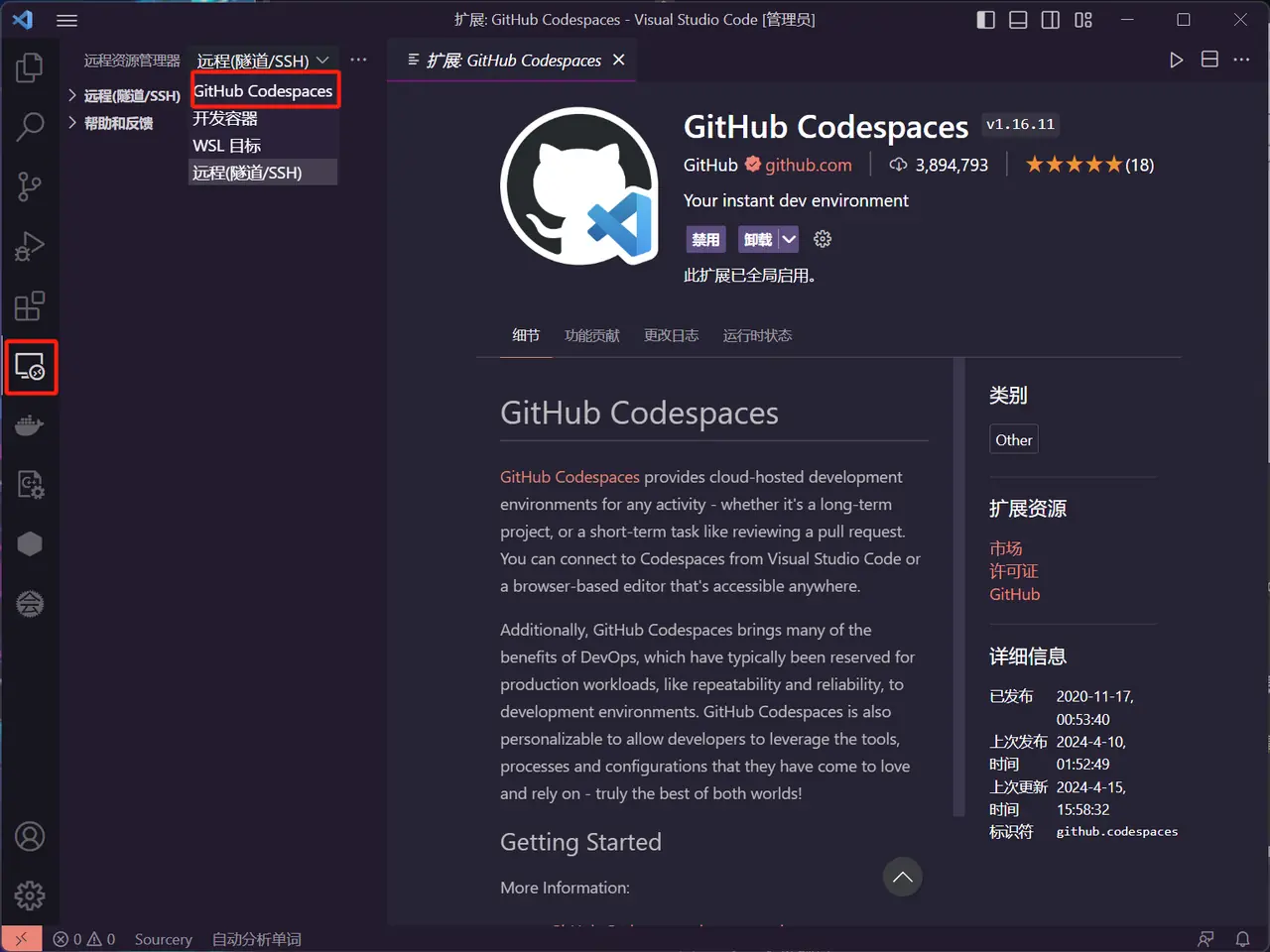Click the extension settings gear icon

pos(822,239)
